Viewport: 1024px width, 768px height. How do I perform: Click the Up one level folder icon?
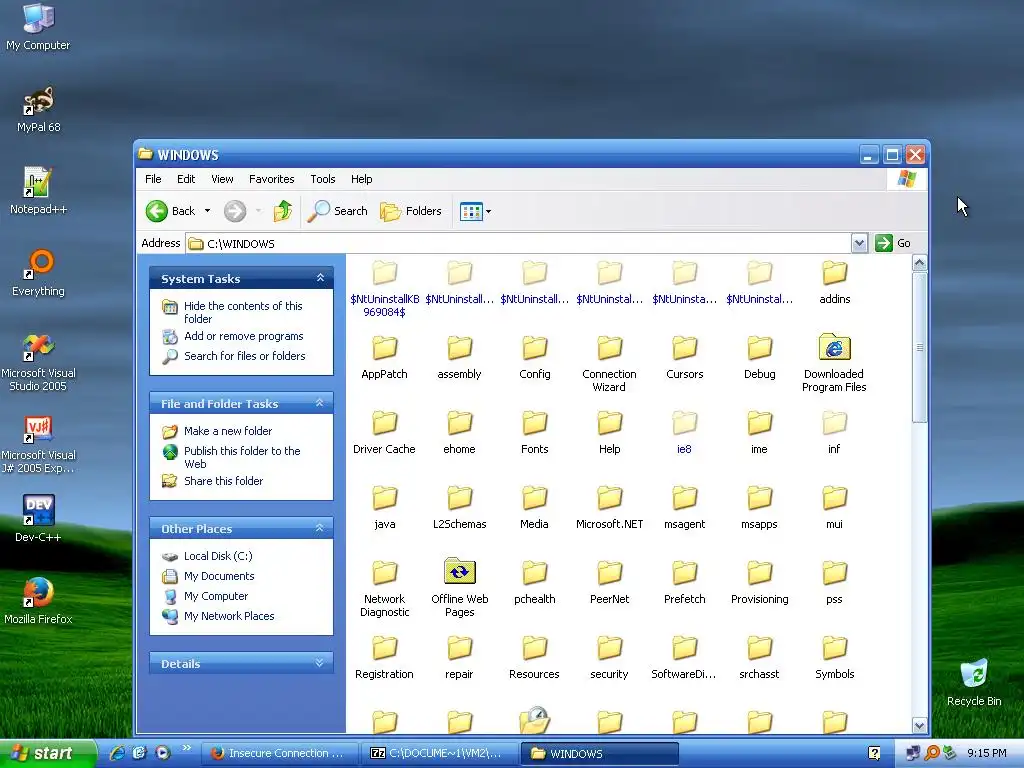[282, 211]
